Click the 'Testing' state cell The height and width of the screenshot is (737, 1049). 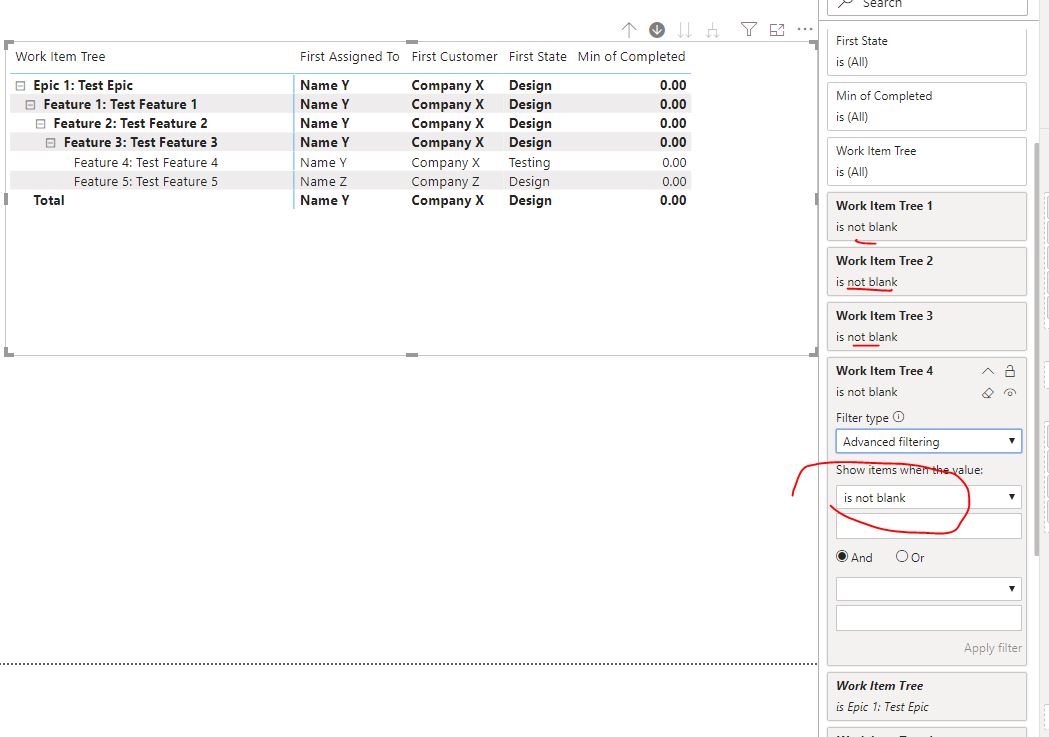529,163
